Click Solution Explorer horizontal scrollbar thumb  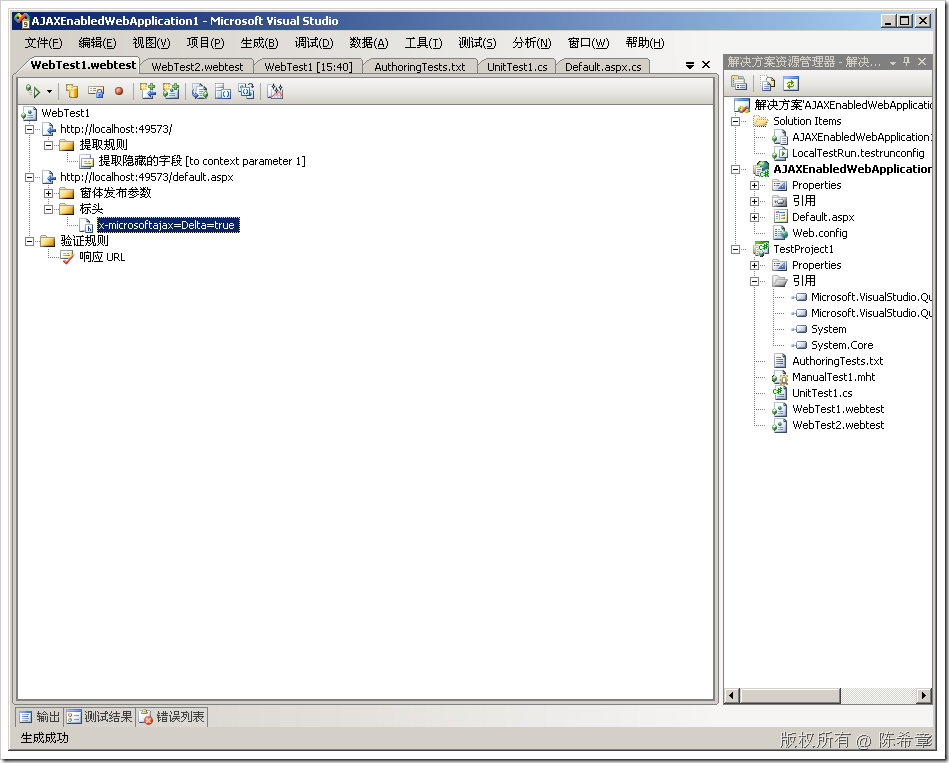pyautogui.click(x=790, y=696)
